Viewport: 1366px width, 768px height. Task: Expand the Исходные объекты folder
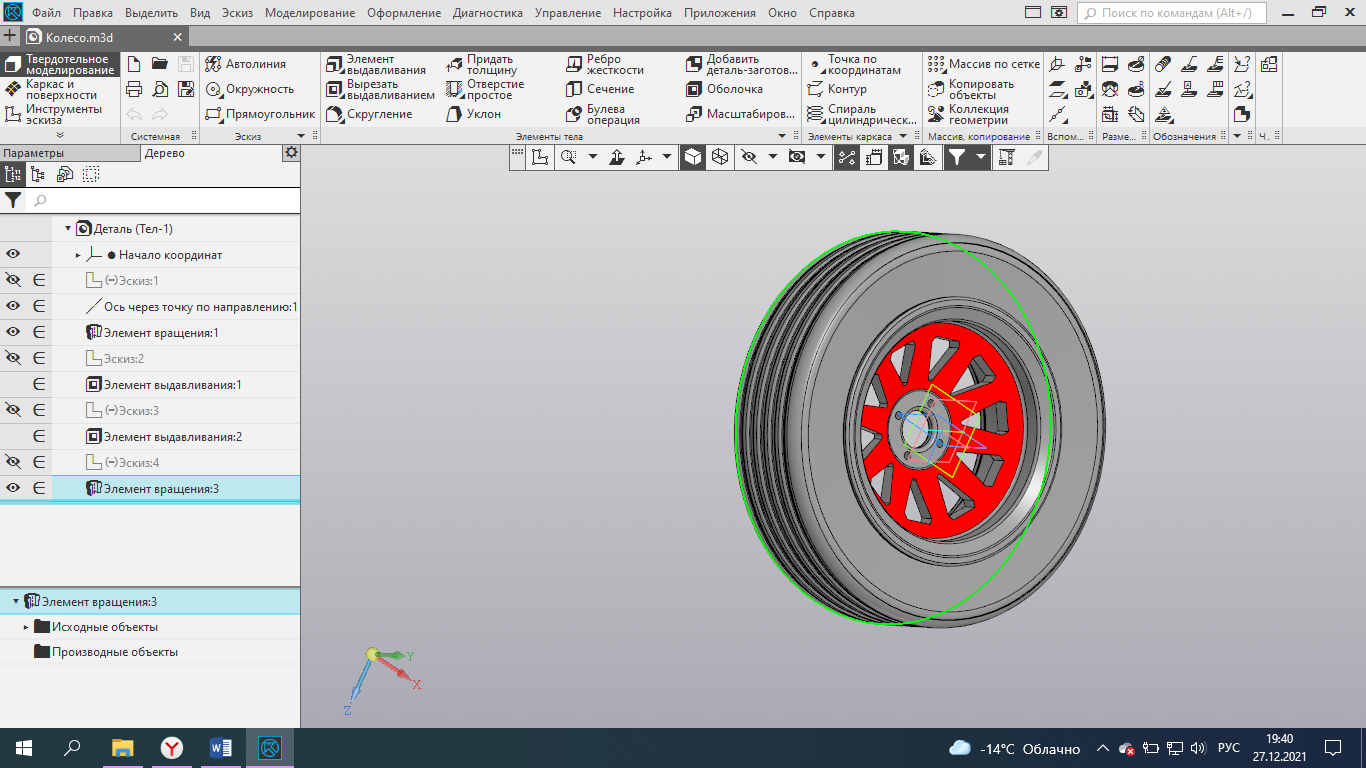coord(27,627)
